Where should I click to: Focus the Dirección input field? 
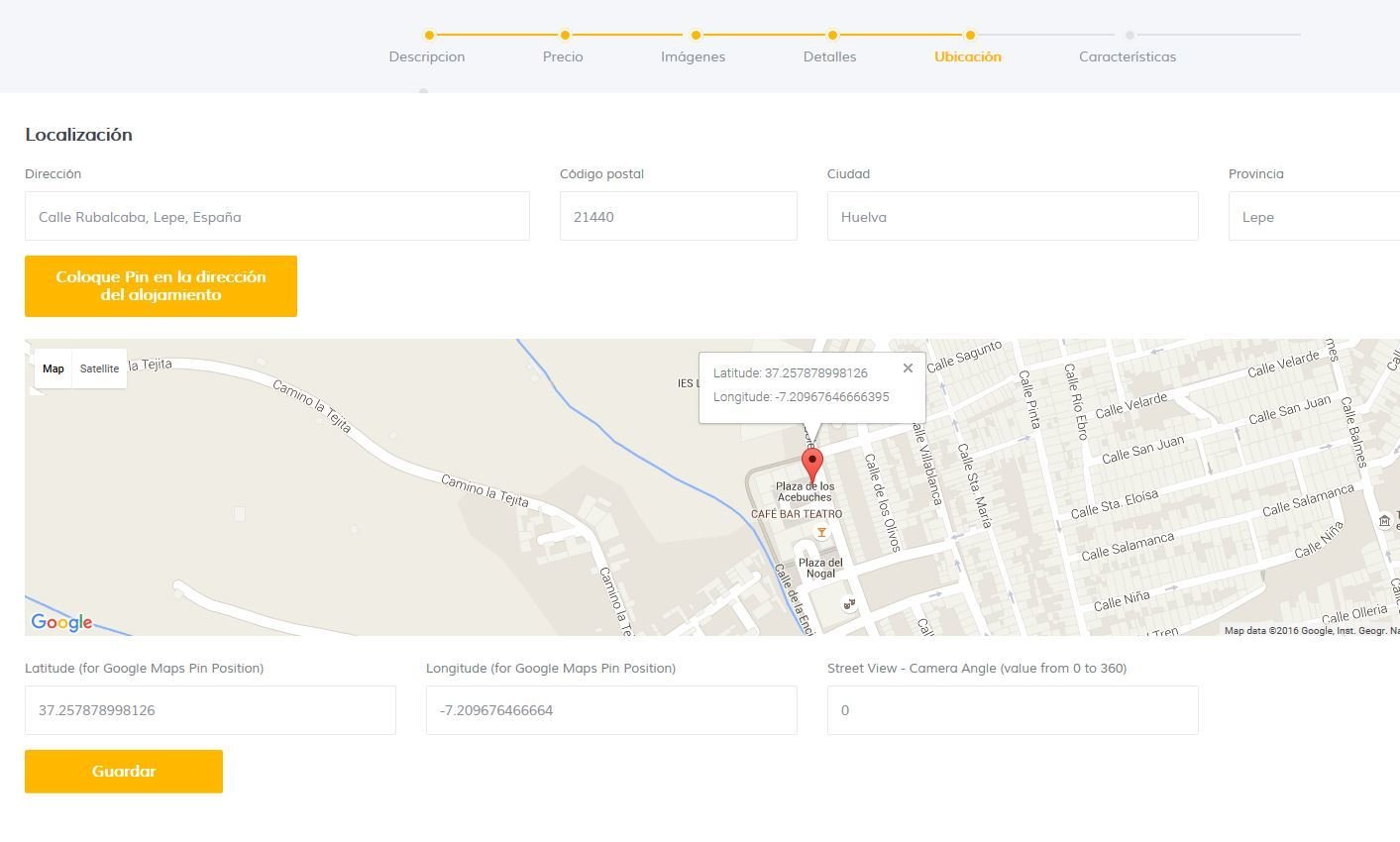[x=277, y=216]
